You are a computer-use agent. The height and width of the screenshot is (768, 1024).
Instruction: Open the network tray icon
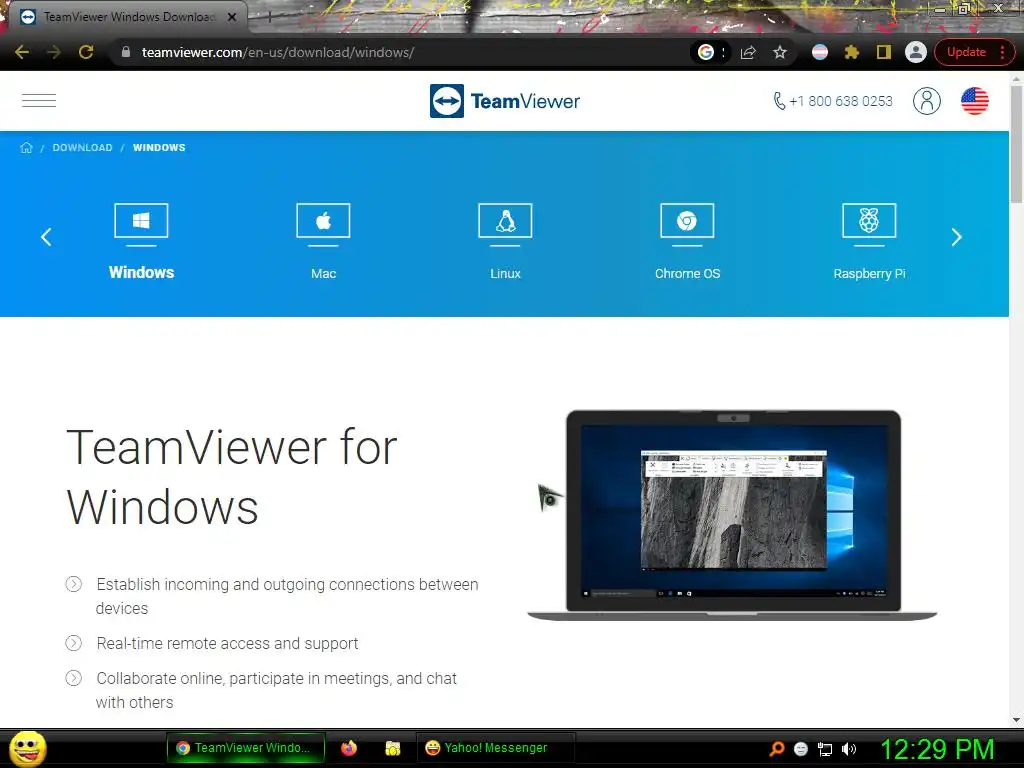point(825,749)
